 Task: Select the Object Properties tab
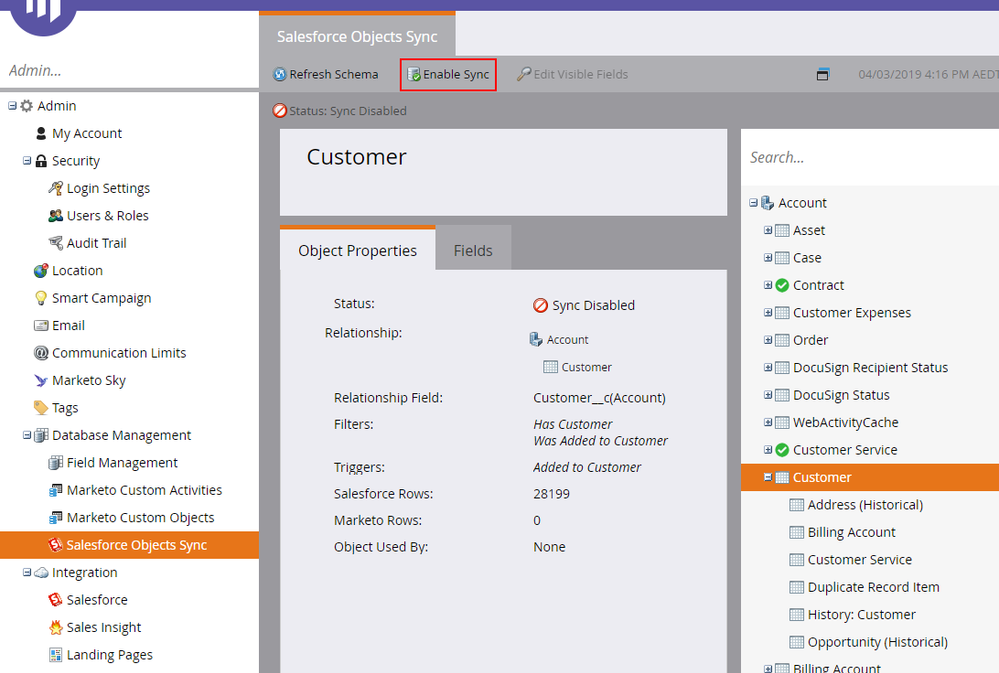[x=357, y=249]
